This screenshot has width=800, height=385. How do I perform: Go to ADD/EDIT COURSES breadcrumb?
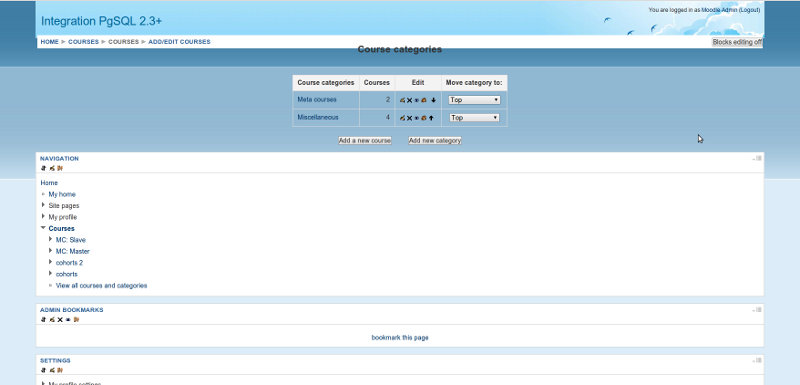[179, 42]
